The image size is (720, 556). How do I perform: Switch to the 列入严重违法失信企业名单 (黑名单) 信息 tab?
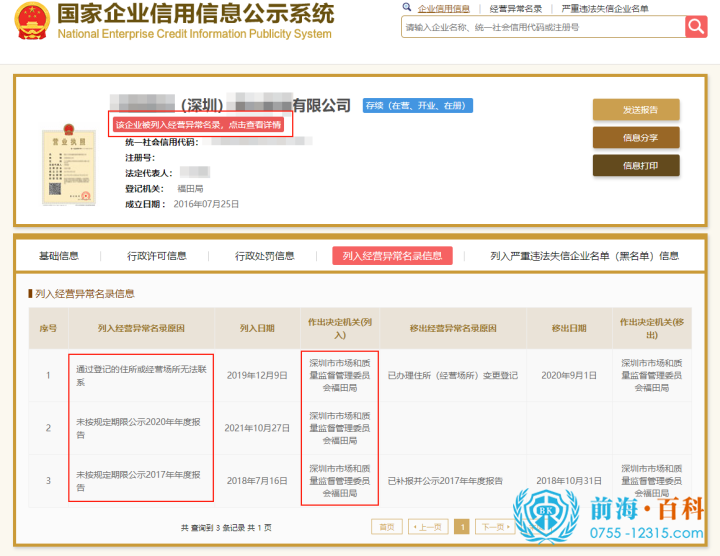(584, 256)
